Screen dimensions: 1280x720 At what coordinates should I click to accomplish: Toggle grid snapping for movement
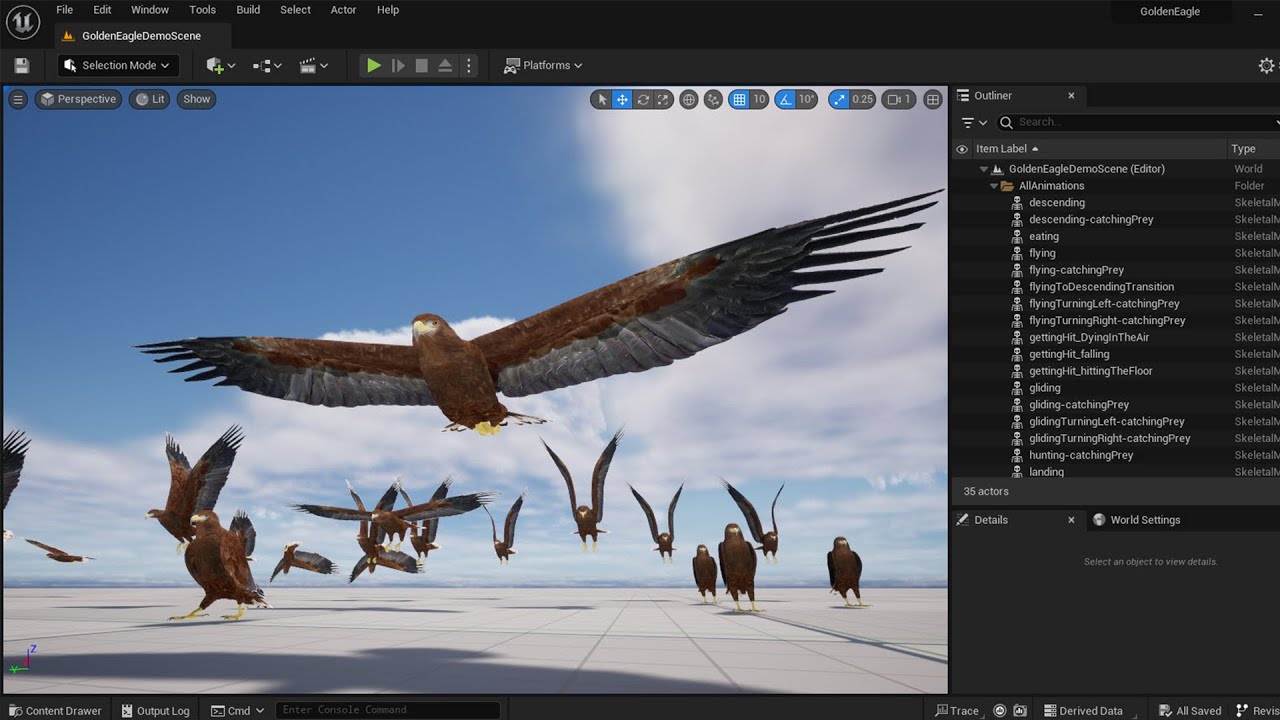[739, 99]
